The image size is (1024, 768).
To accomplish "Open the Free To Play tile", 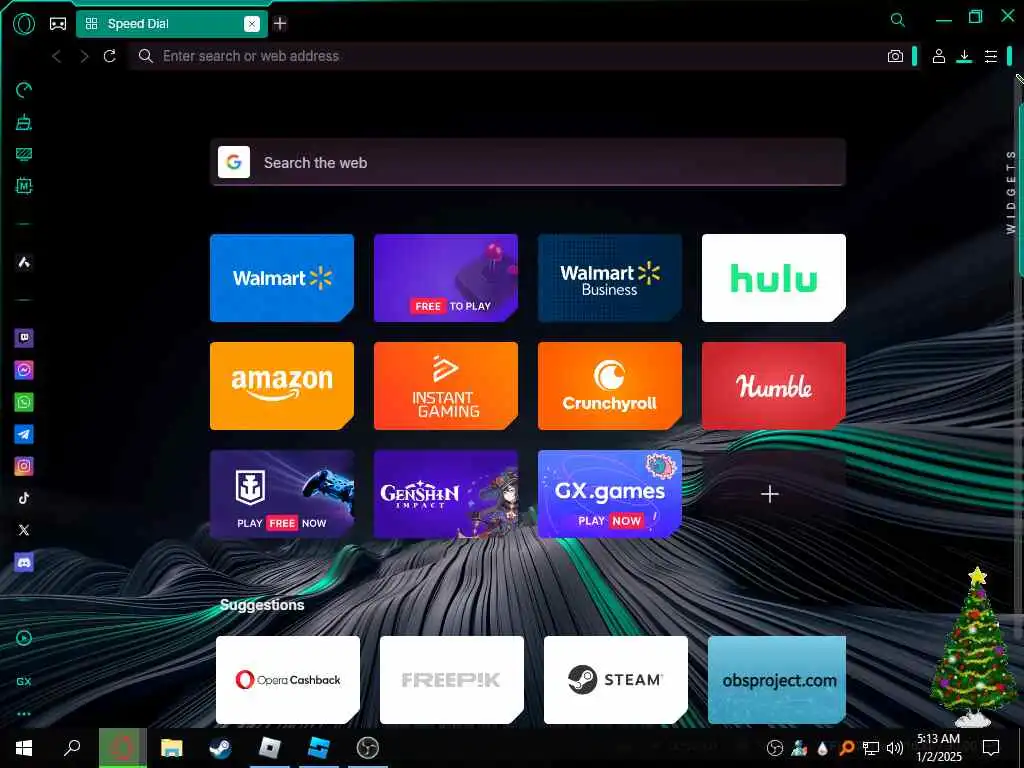I will pyautogui.click(x=445, y=278).
